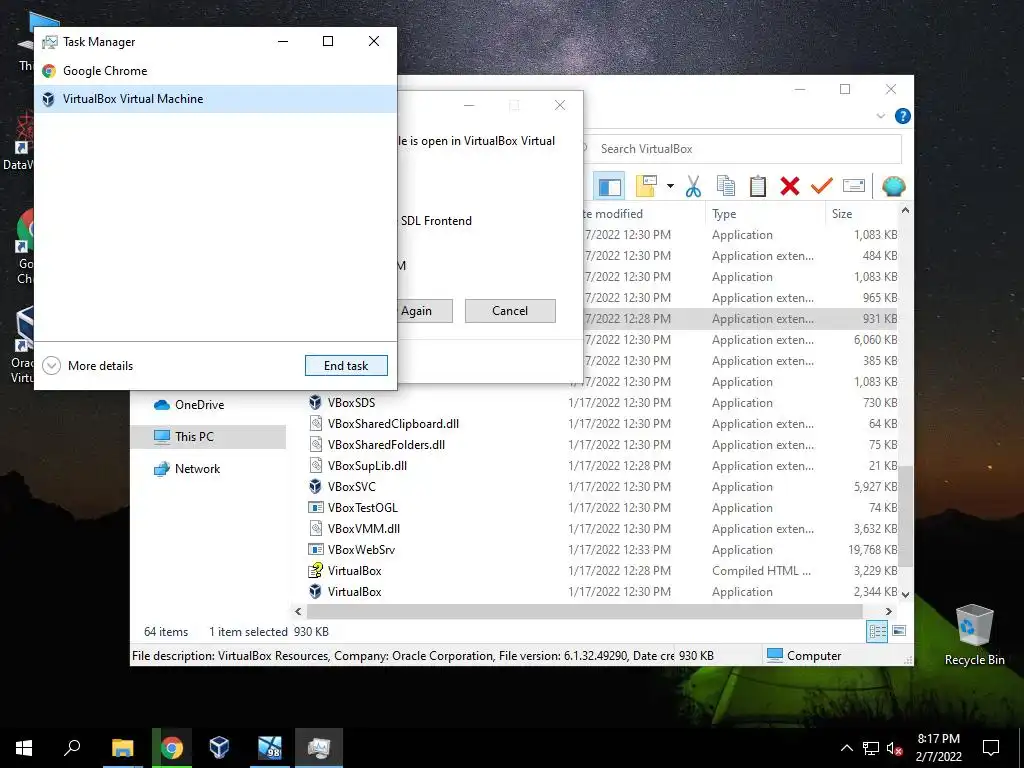Click the End task button
The height and width of the screenshot is (768, 1024).
point(346,366)
